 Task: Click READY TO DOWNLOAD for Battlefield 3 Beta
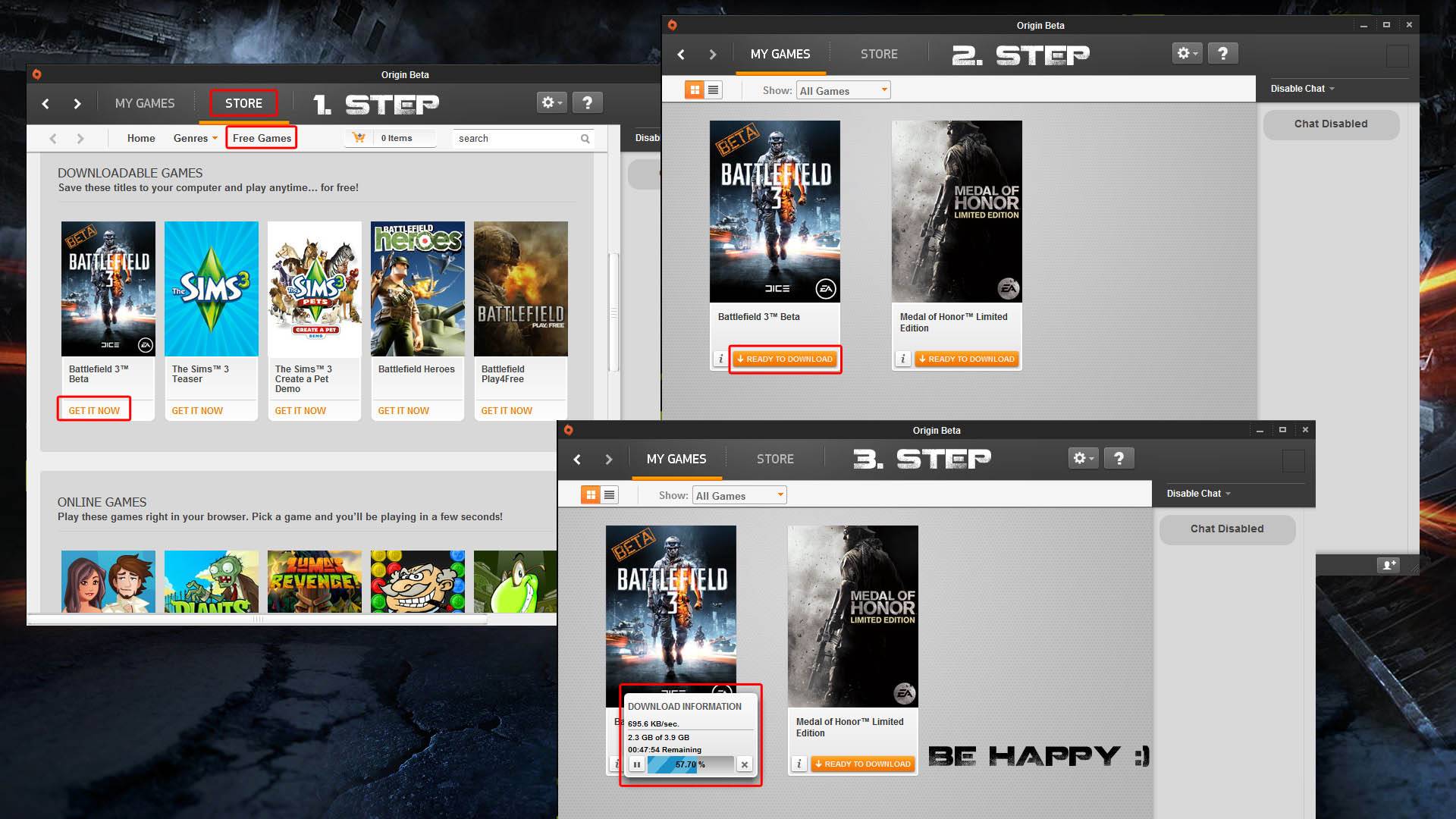[x=786, y=359]
